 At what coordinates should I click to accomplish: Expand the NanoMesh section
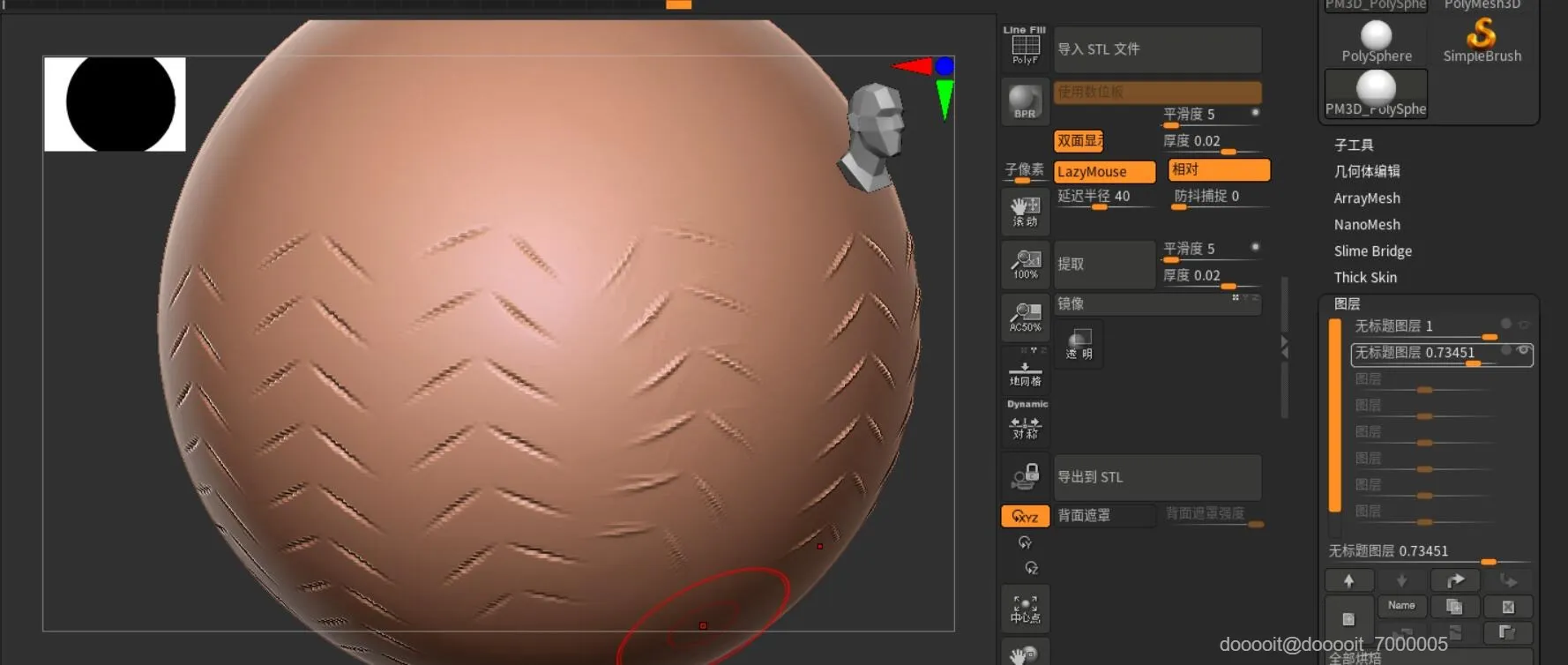[x=1367, y=225]
